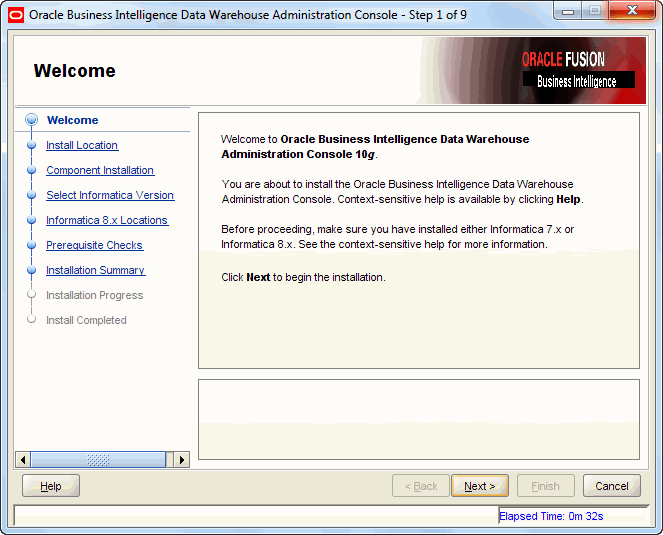This screenshot has width=663, height=535.
Task: Click the left scroll arrow of step list
Action: coord(23,460)
